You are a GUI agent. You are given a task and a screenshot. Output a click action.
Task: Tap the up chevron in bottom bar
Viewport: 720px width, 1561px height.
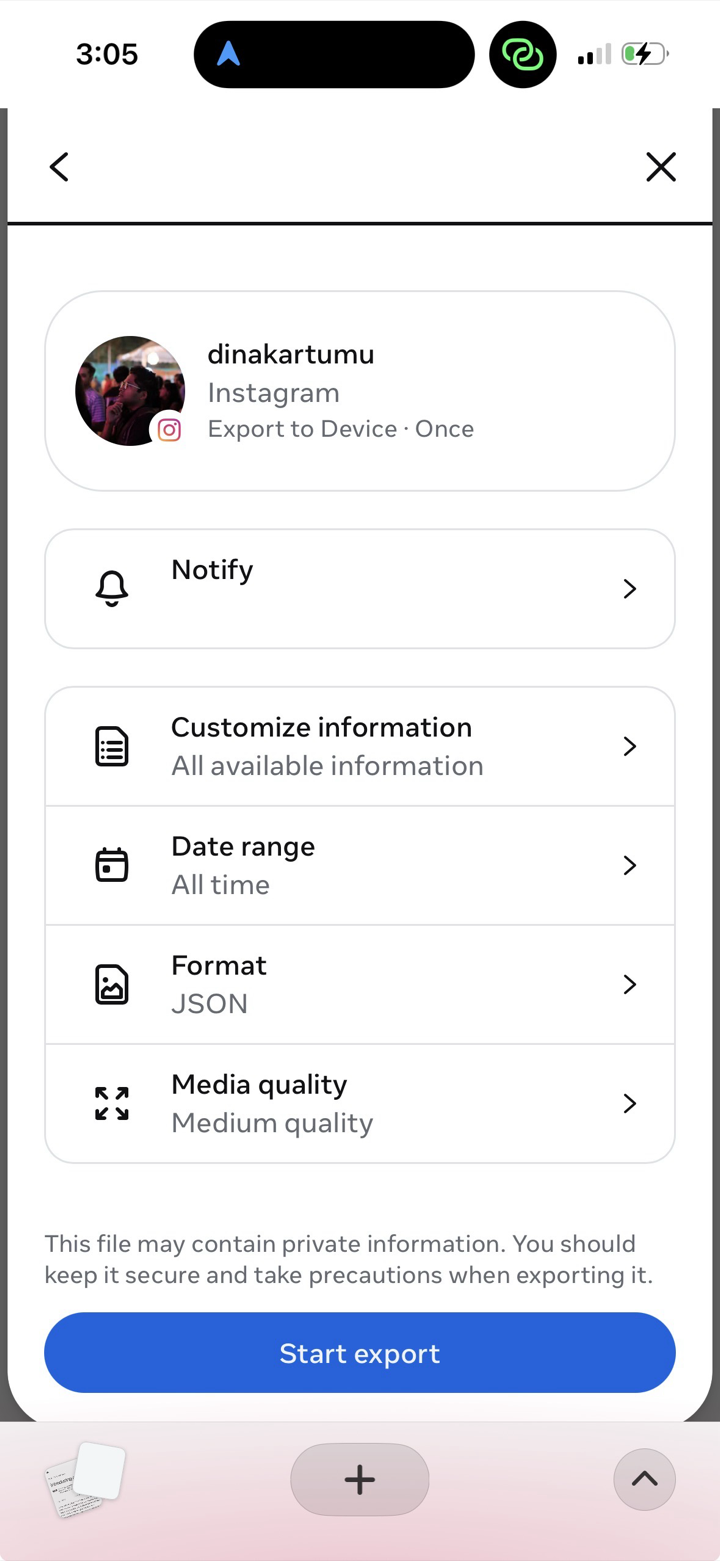[x=645, y=1480]
